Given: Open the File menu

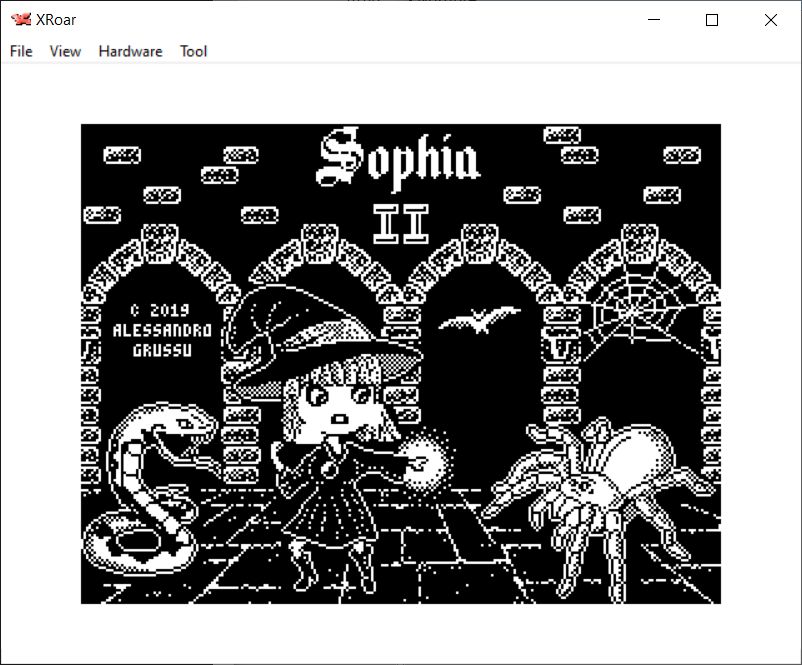Looking at the screenshot, I should pos(21,51).
